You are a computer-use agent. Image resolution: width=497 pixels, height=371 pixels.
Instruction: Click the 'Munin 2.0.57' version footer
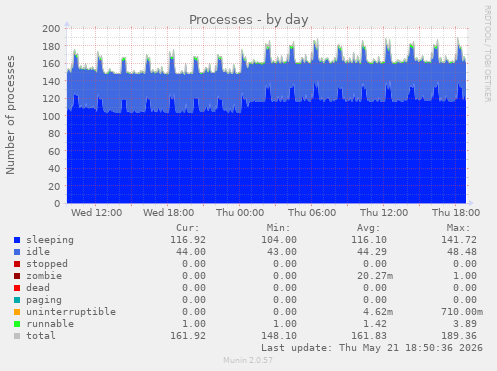point(248,360)
